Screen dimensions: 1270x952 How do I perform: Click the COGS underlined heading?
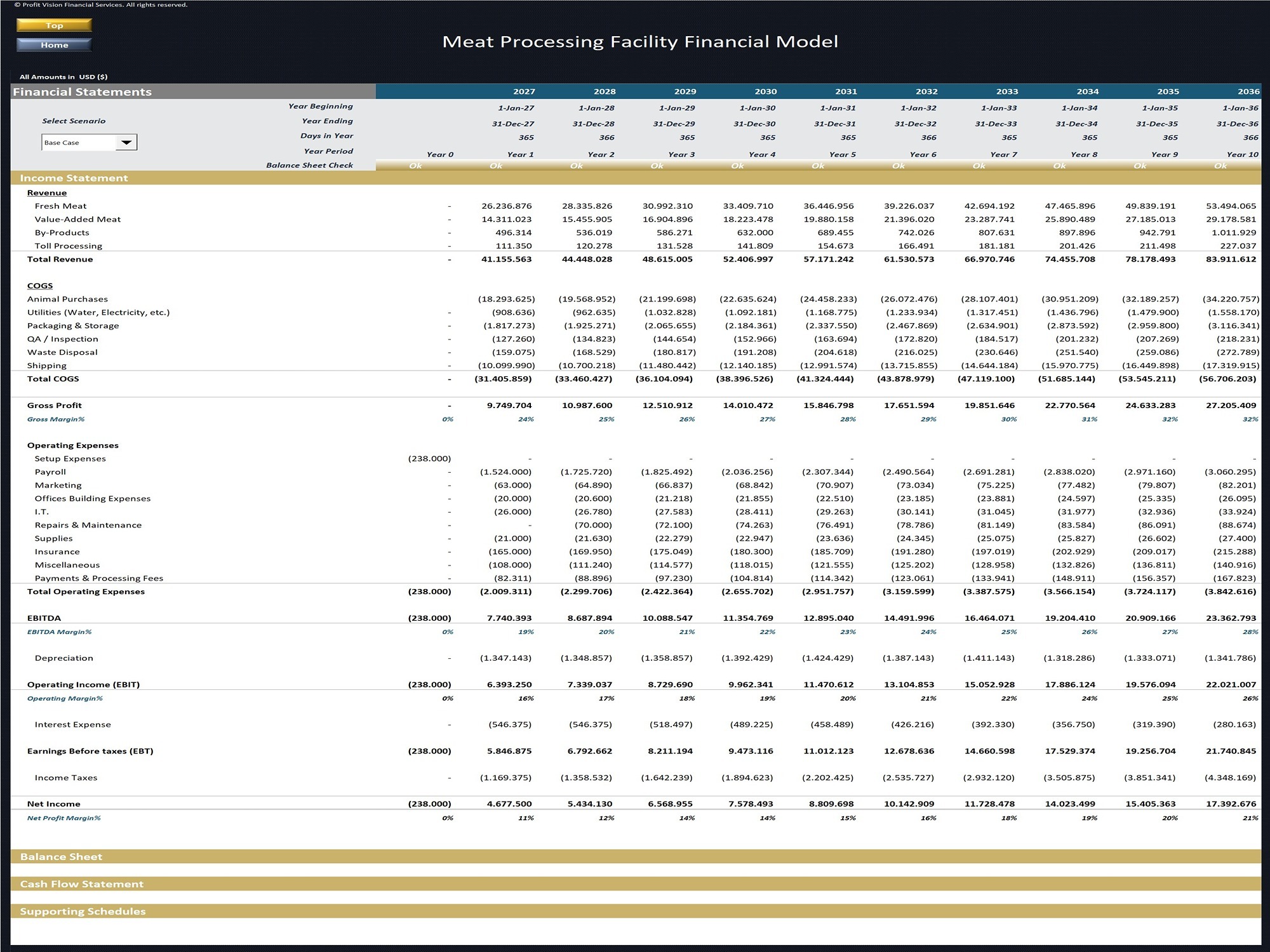coord(39,286)
